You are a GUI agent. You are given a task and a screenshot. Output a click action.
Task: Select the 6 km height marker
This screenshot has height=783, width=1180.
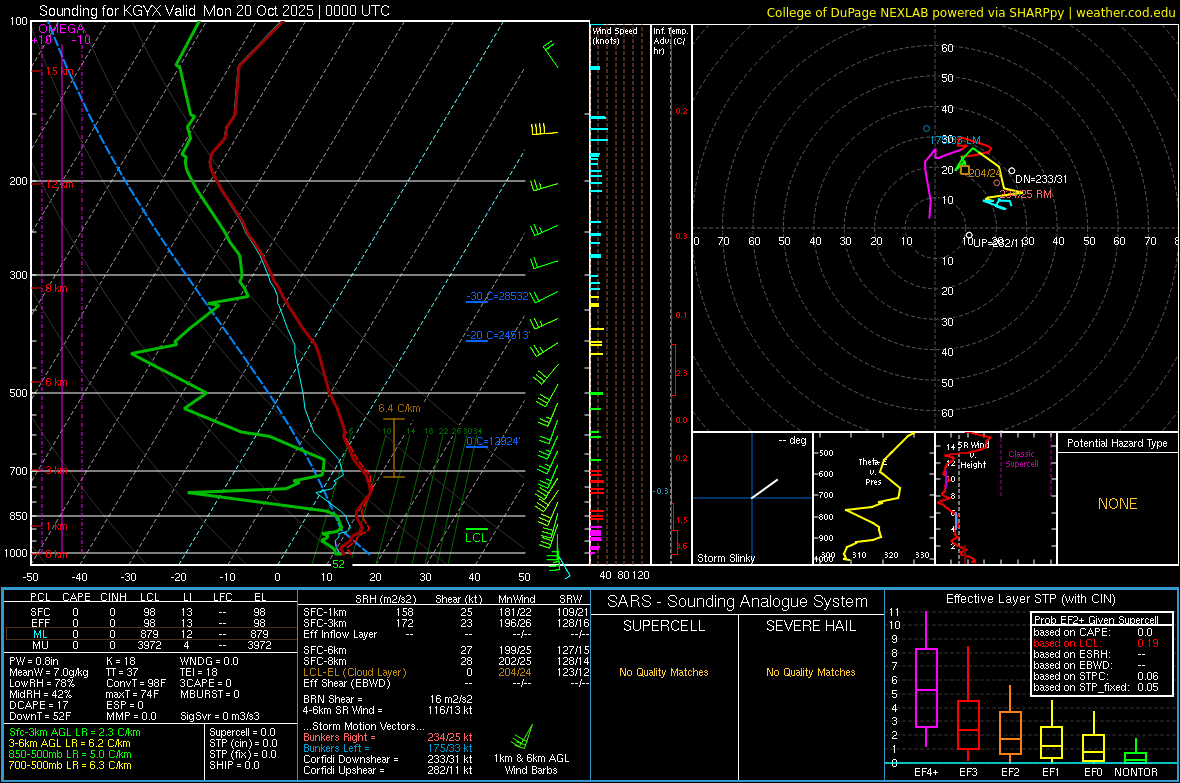tap(56, 382)
